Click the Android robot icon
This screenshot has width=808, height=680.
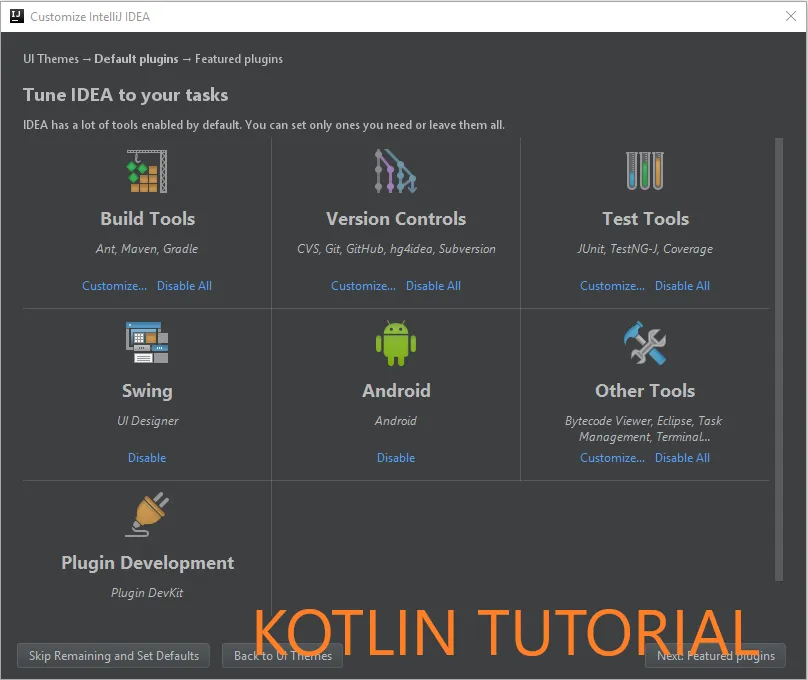tap(396, 343)
